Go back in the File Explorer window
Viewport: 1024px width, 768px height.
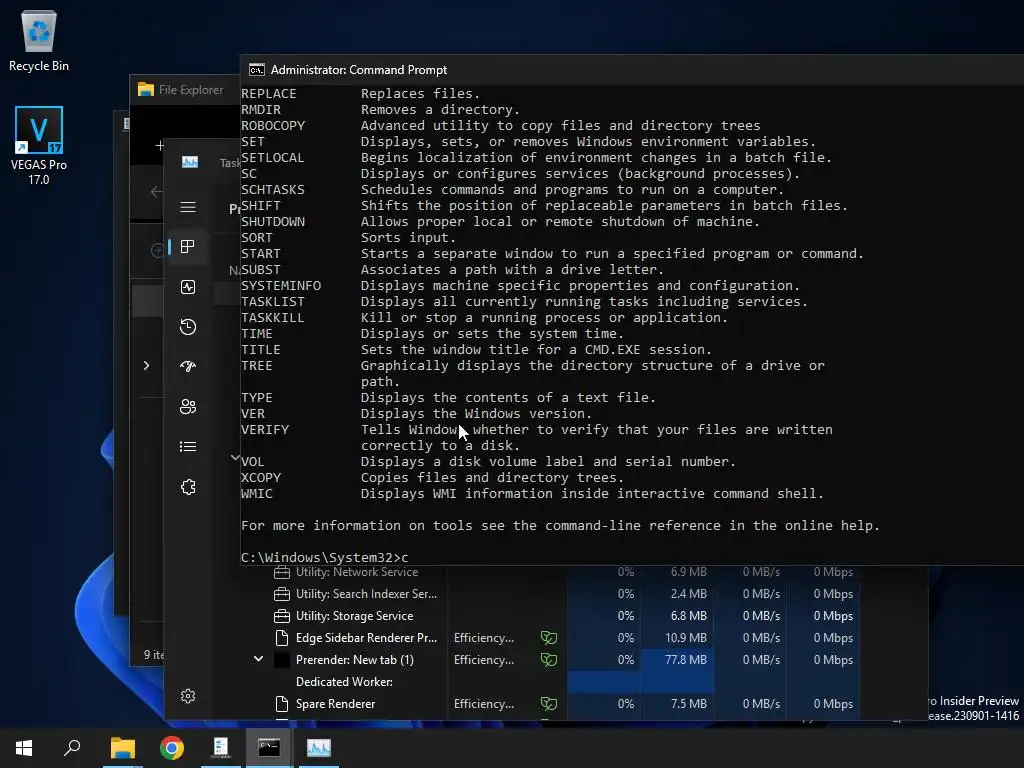(x=156, y=191)
